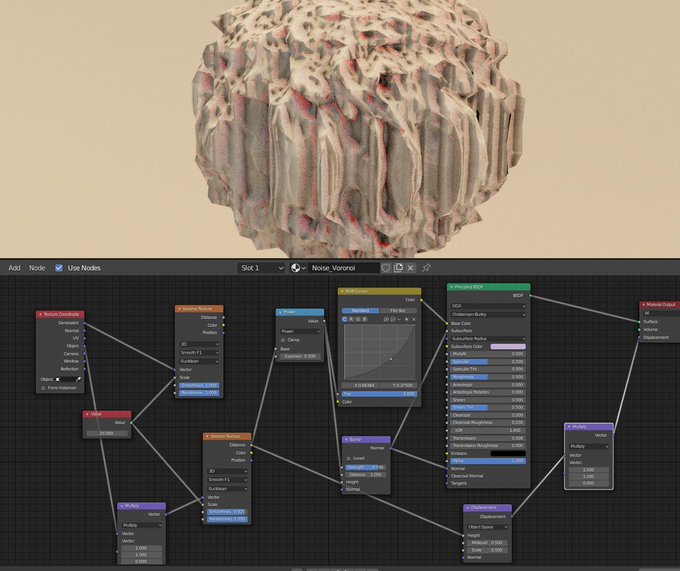Click the black Emission color swatch
The width and height of the screenshot is (680, 571).
[508, 454]
